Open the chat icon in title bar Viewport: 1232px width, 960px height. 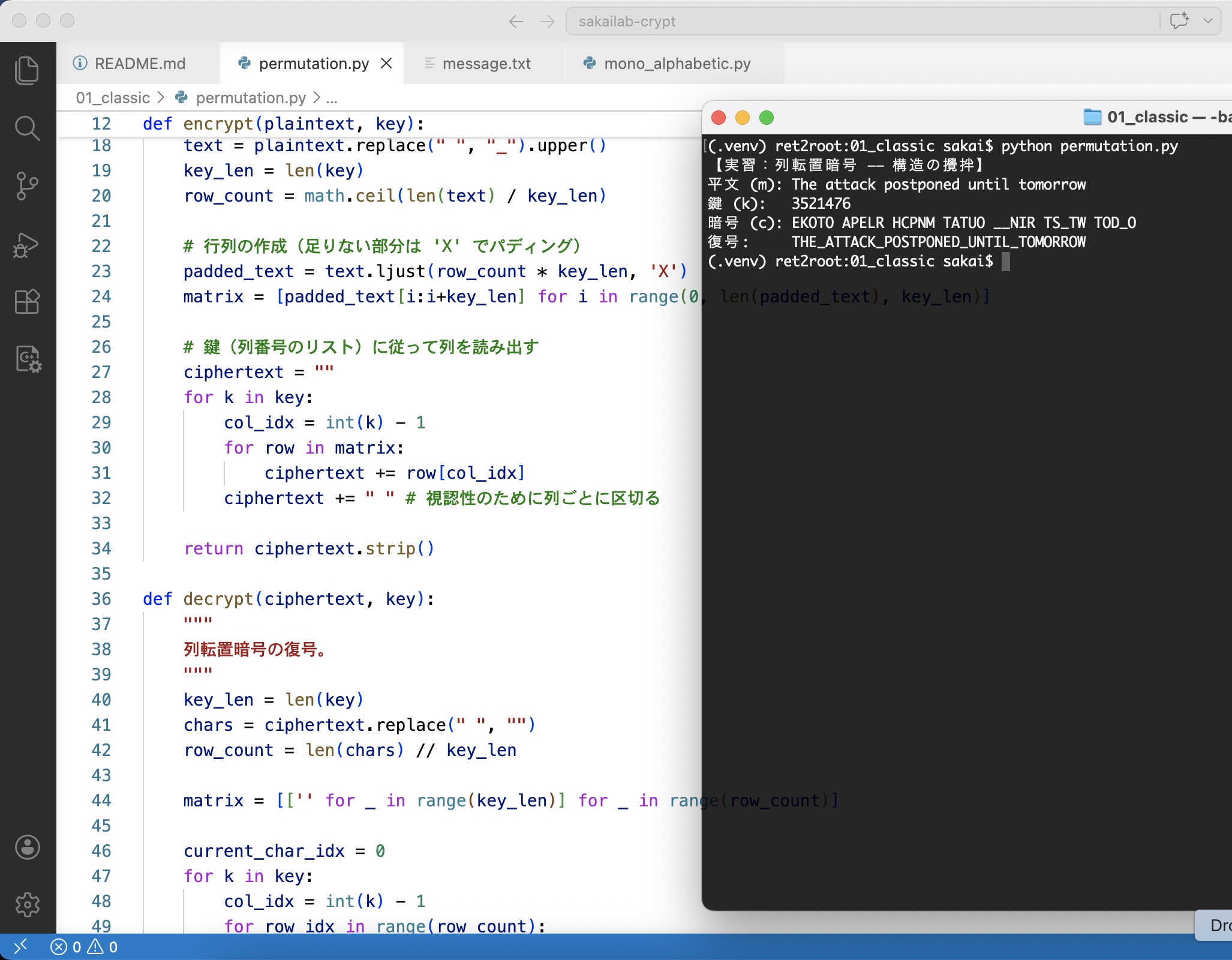coord(1179,21)
